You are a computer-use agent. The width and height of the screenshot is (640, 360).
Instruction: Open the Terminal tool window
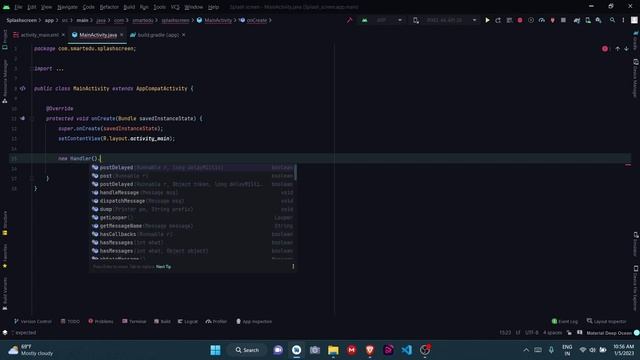[134, 321]
